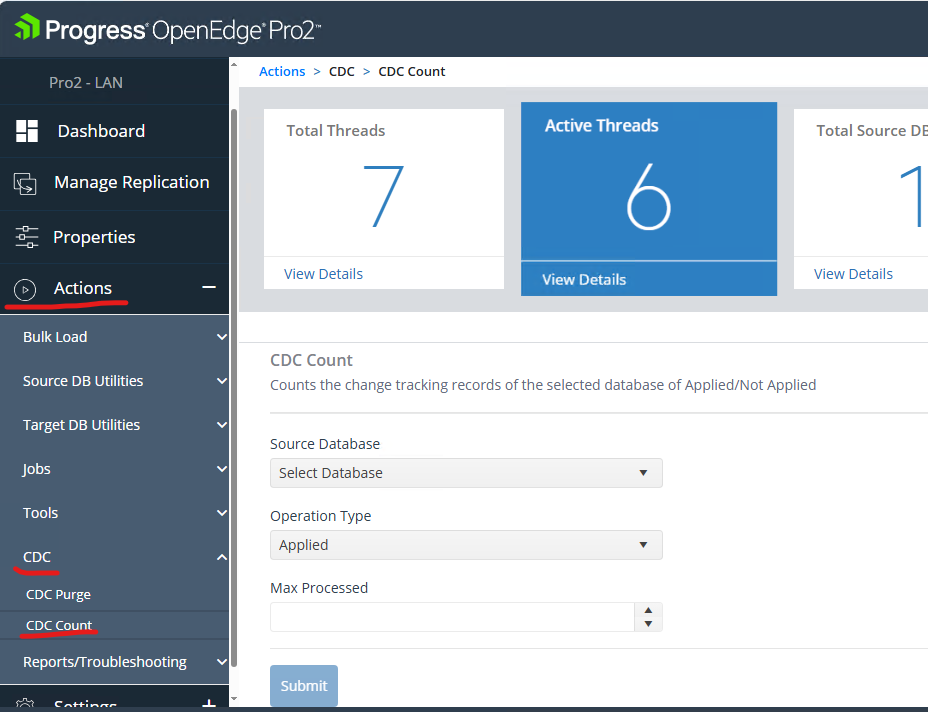Click the CDC Count section heading
This screenshot has height=712, width=928.
(x=311, y=360)
